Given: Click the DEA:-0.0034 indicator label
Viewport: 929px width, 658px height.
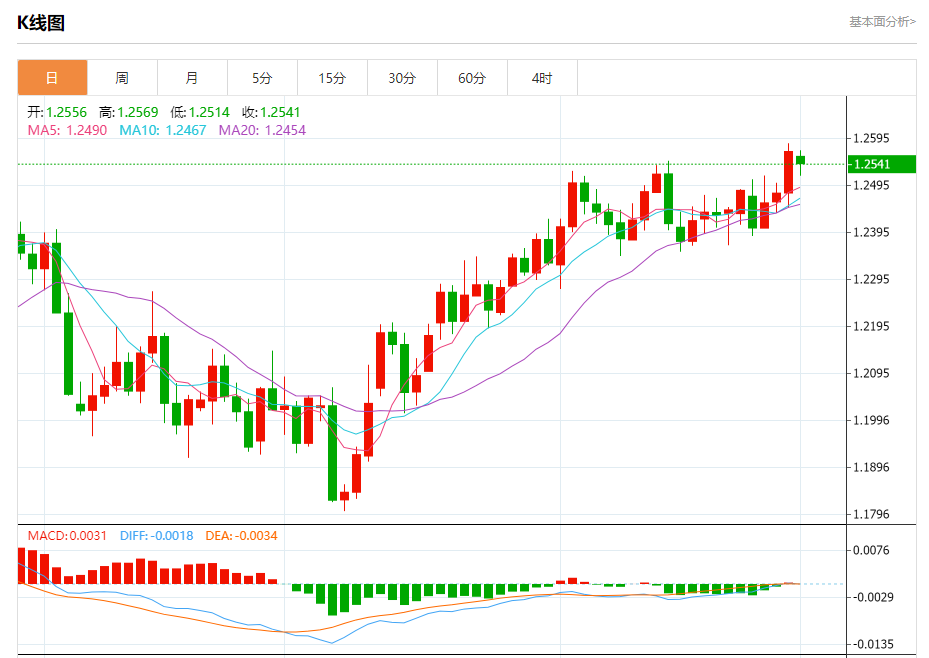Looking at the screenshot, I should click(241, 536).
